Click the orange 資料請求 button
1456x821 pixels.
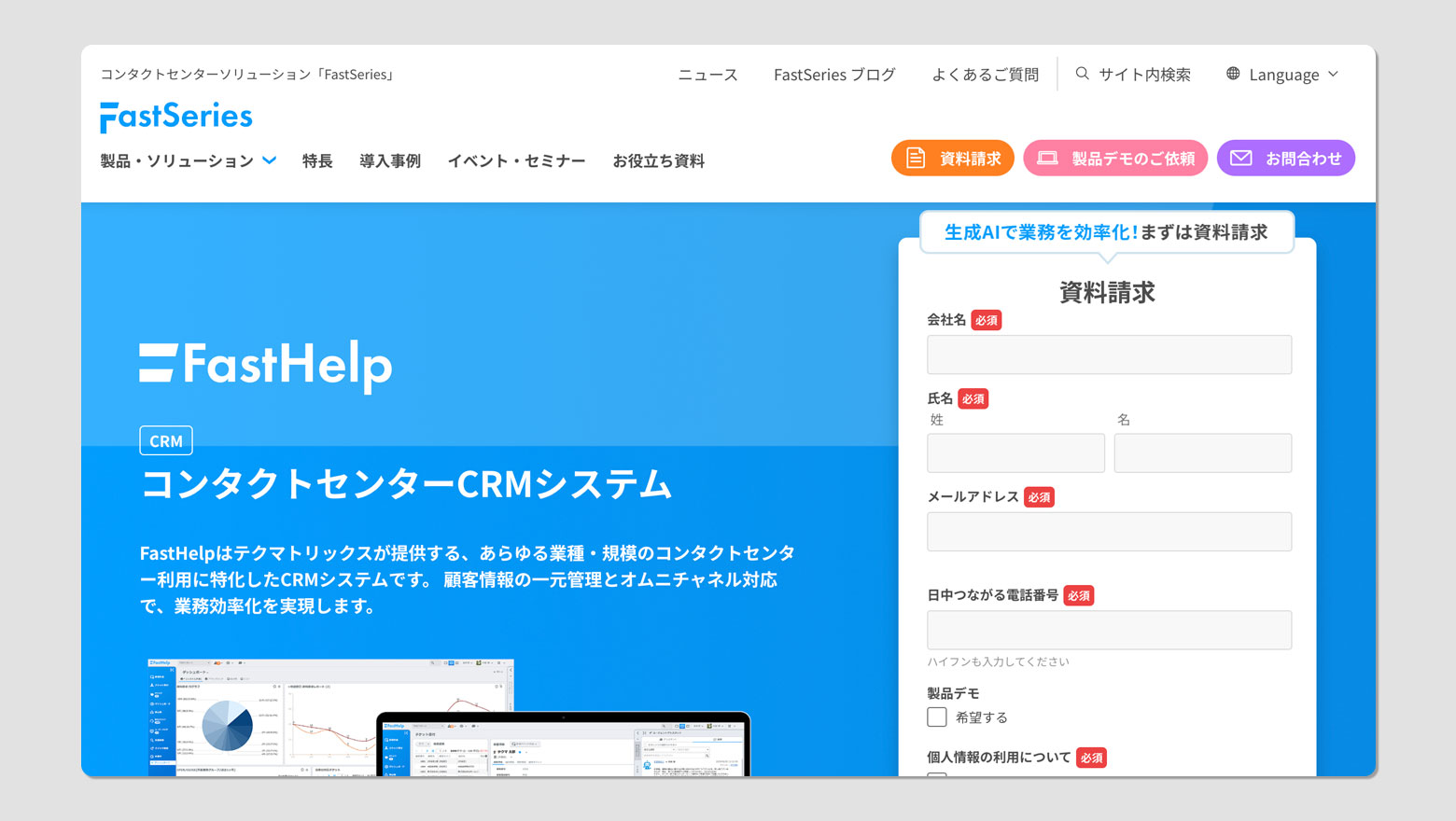[x=953, y=159]
